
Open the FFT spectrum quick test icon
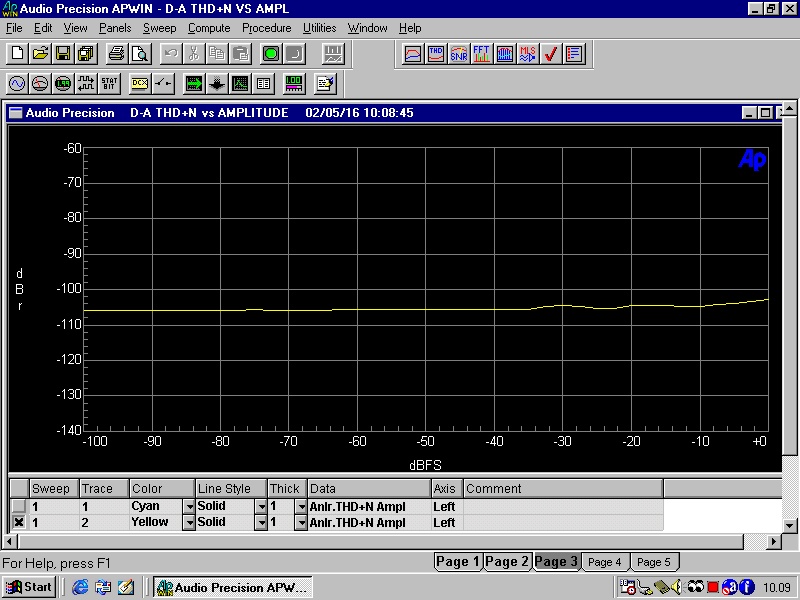click(482, 54)
